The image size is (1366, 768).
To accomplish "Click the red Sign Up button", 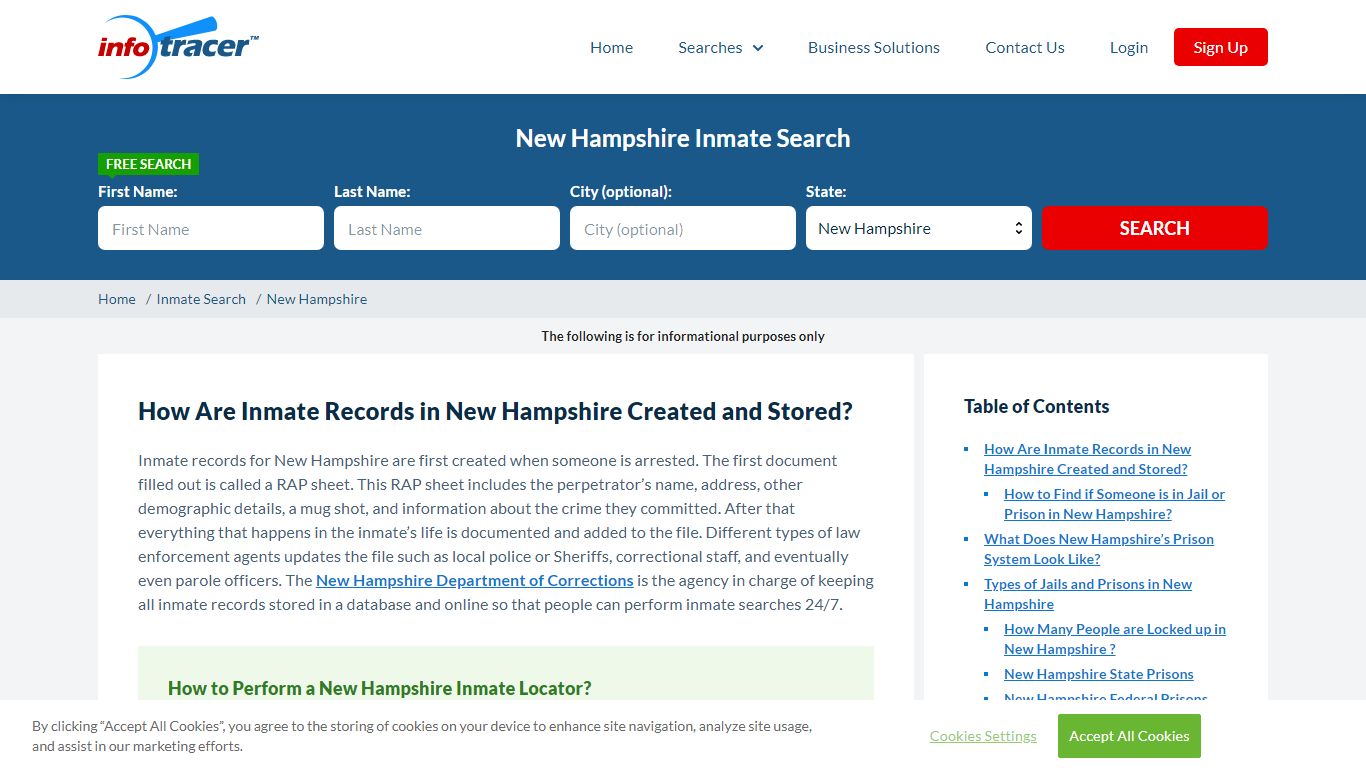I will click(x=1221, y=47).
